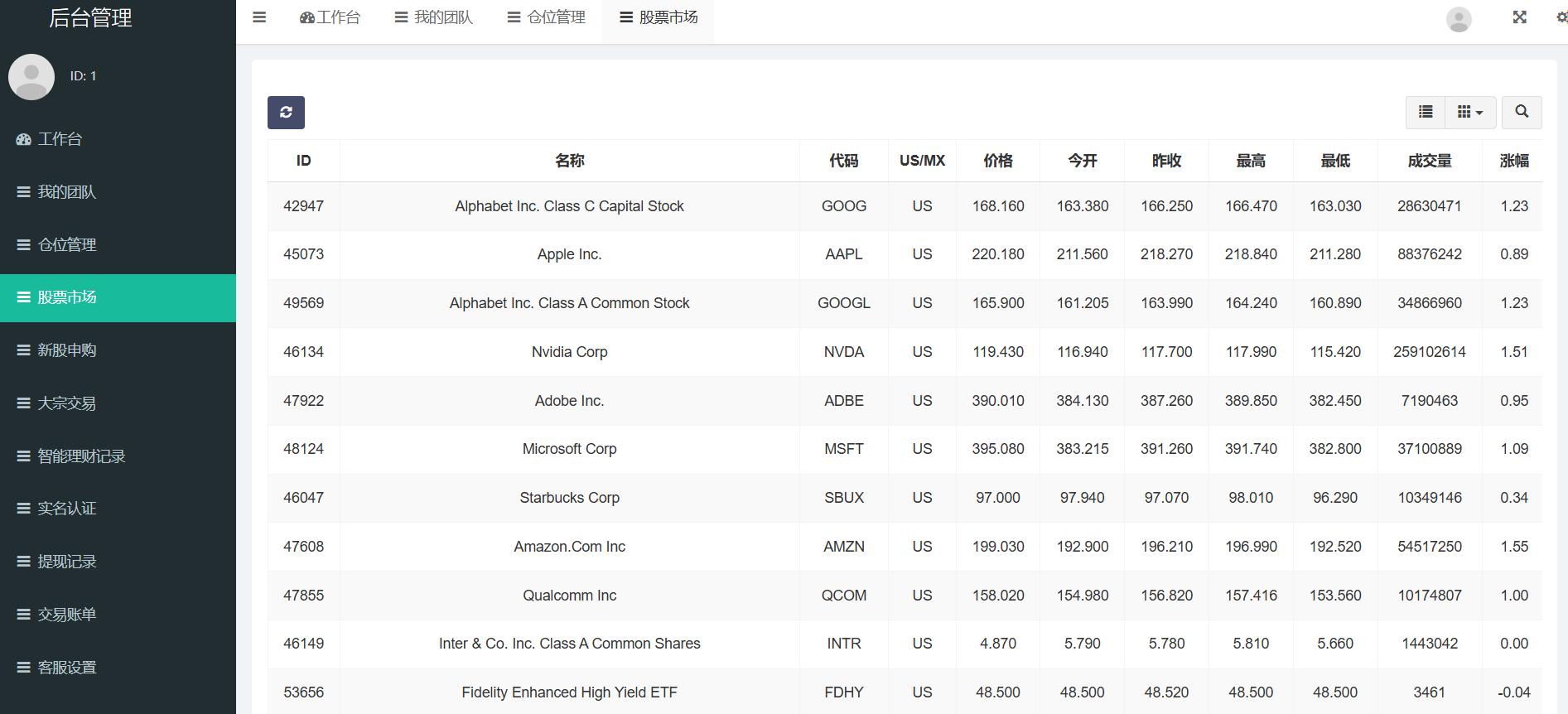Open 工作台 in the sidebar
1568x714 pixels.
coord(60,139)
